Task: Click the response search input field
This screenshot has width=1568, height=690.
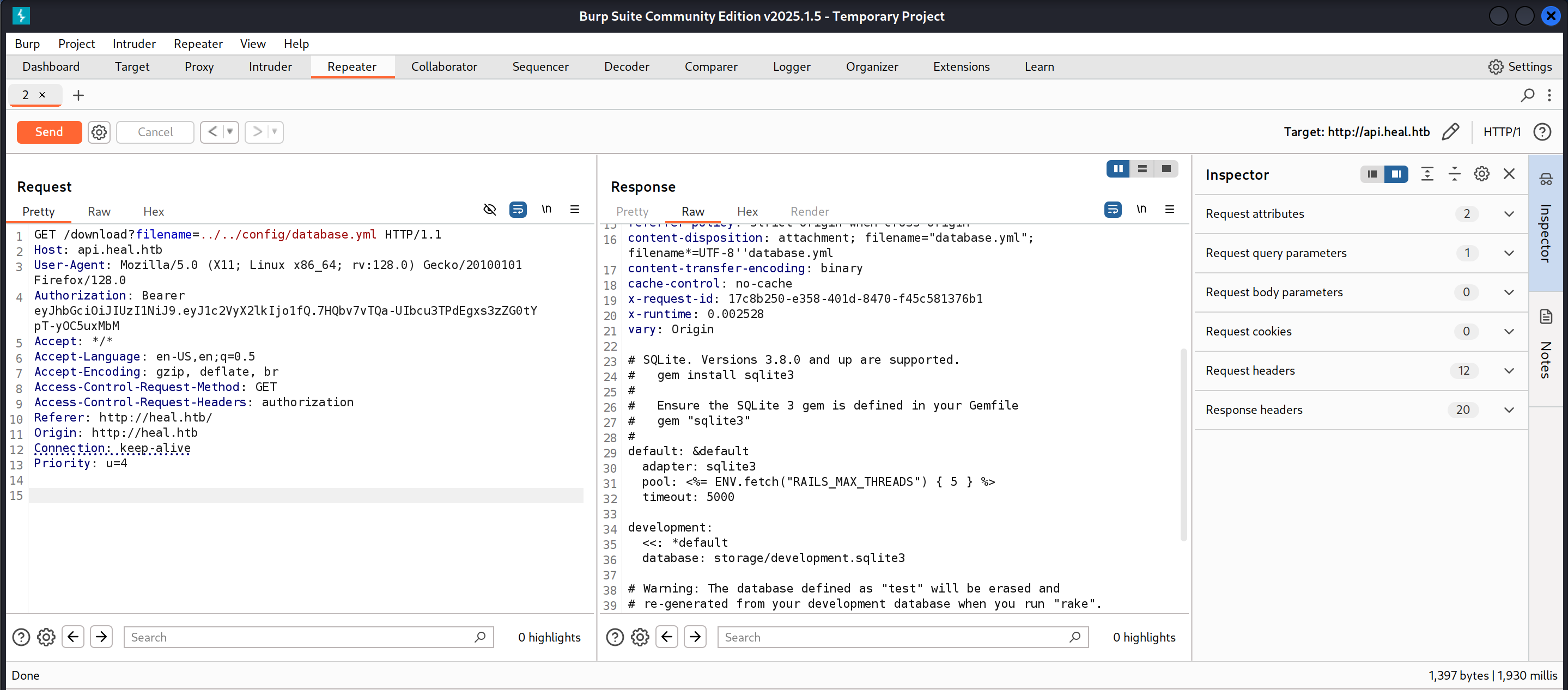Action: 895,637
